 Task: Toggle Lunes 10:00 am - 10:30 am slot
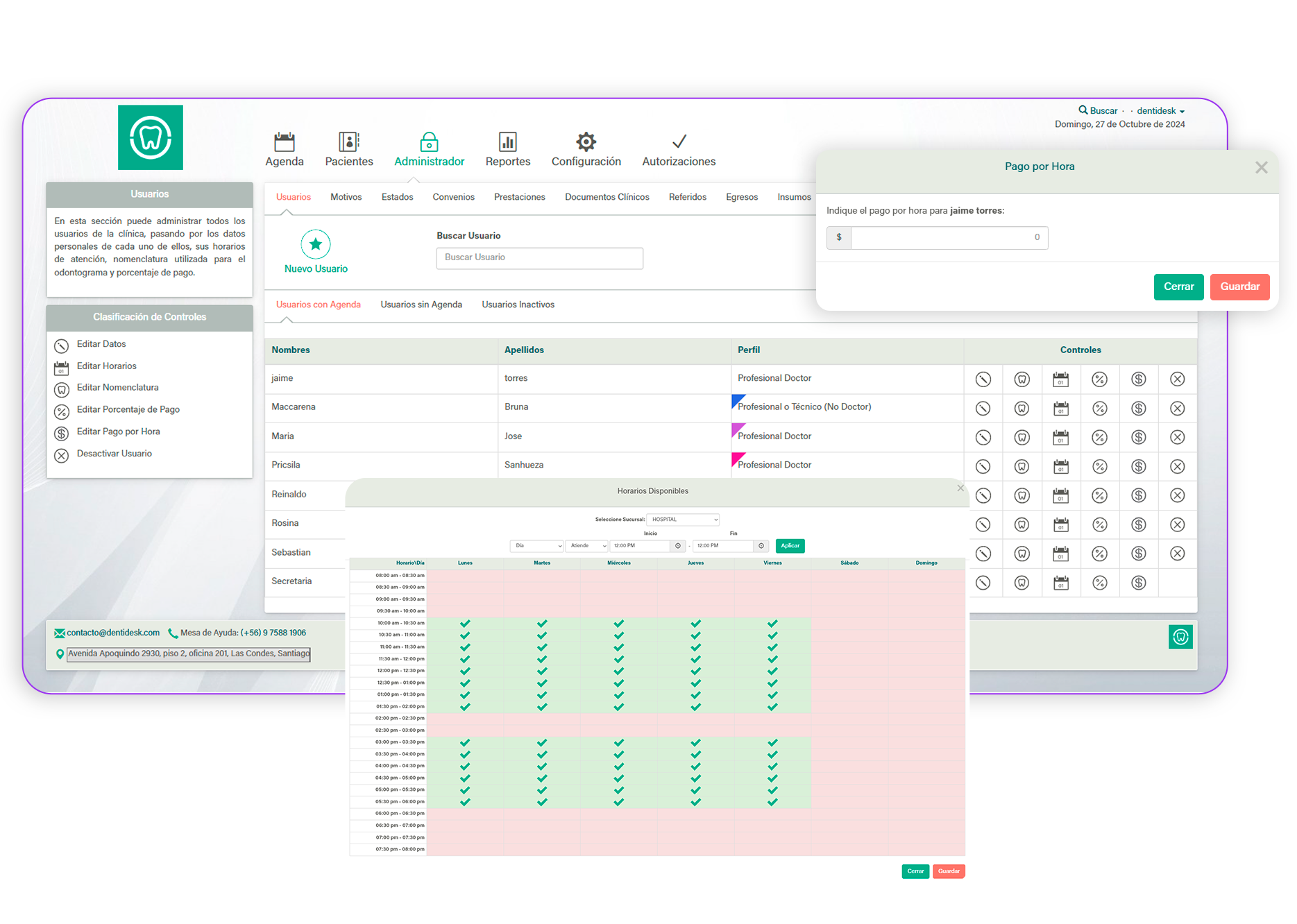tap(465, 623)
